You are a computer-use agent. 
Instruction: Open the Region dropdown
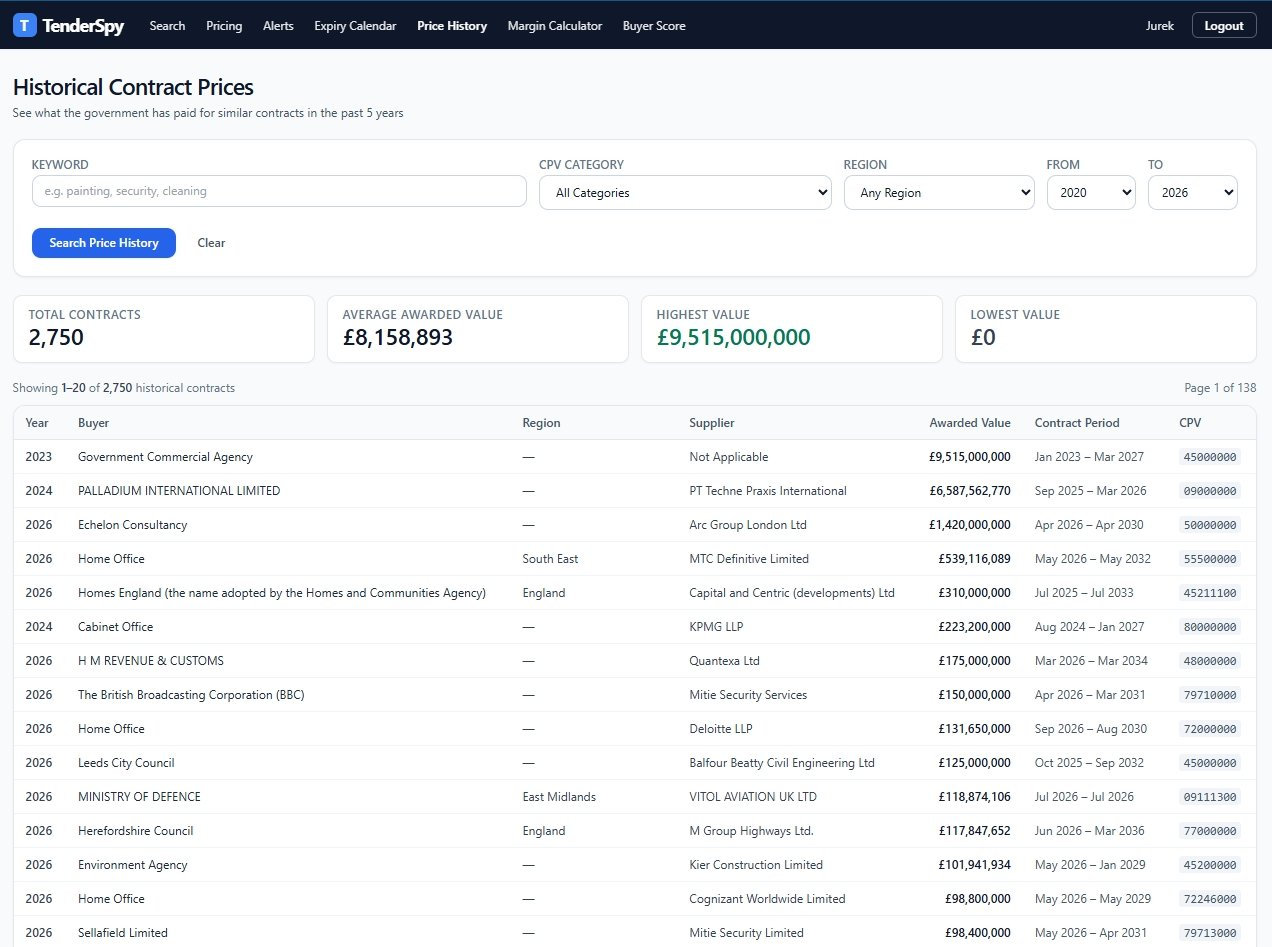[x=939, y=193]
